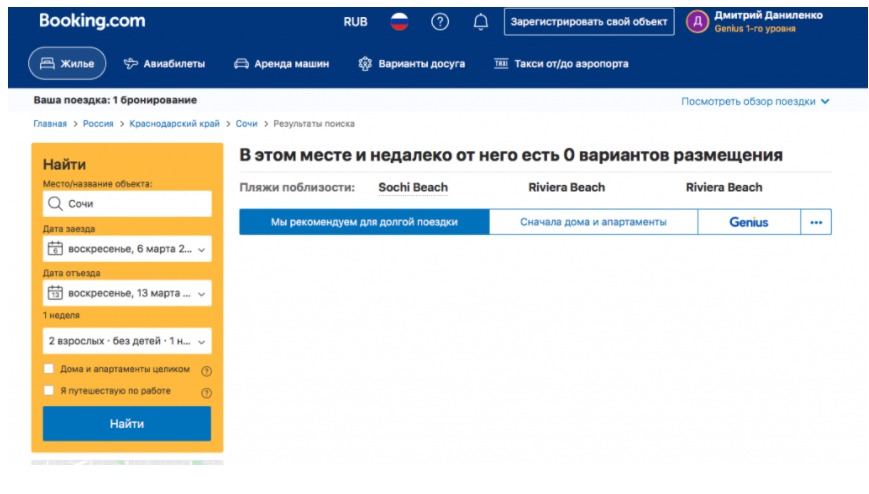Image resolution: width=869 pixels, height=494 pixels.
Task: Click the map thumbnail below search panel
Action: (127, 462)
